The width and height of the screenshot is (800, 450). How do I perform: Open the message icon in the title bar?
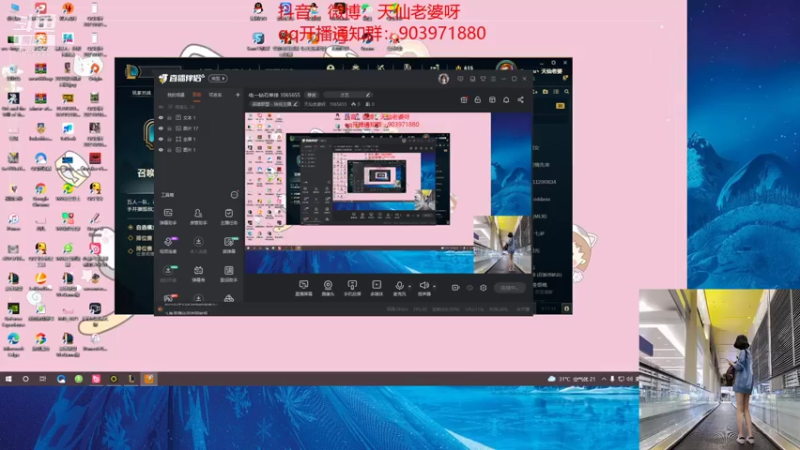[460, 79]
